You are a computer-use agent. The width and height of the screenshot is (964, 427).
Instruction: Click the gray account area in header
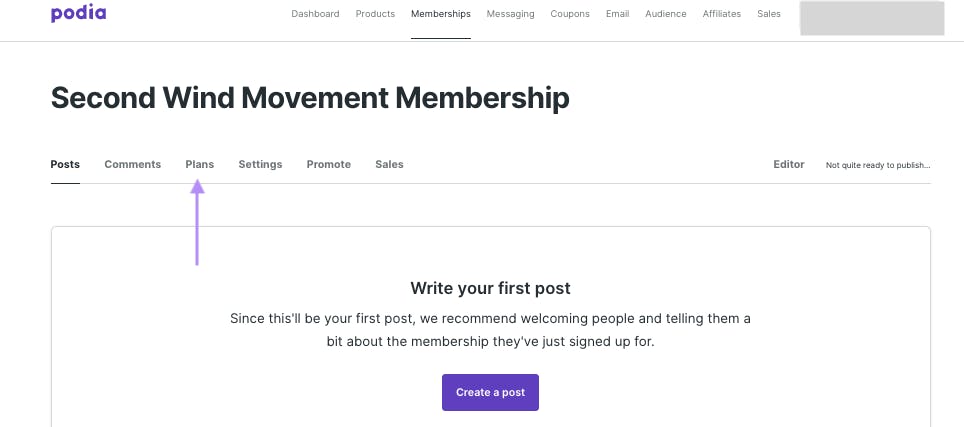tap(872, 18)
